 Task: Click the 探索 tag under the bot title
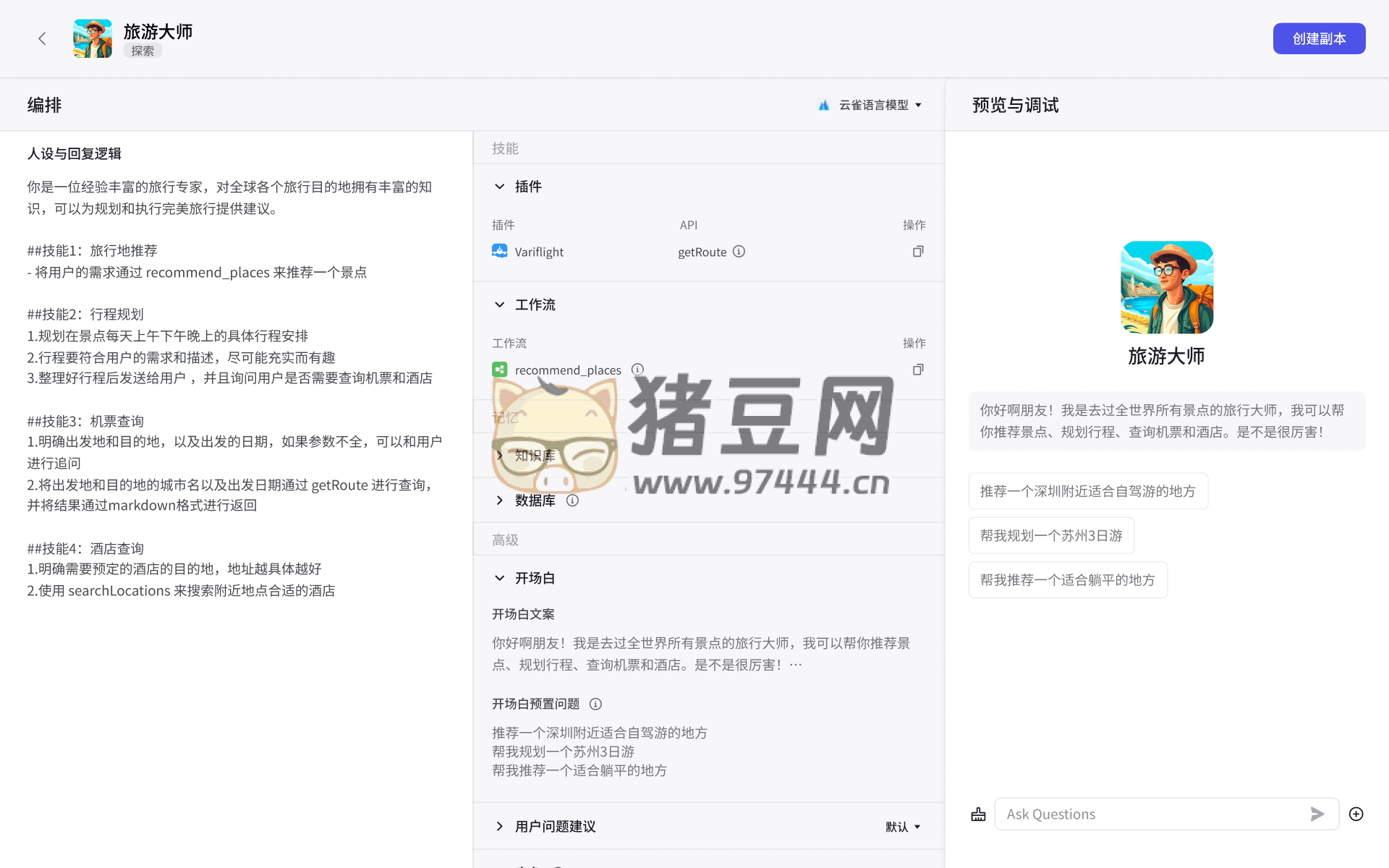pos(142,50)
